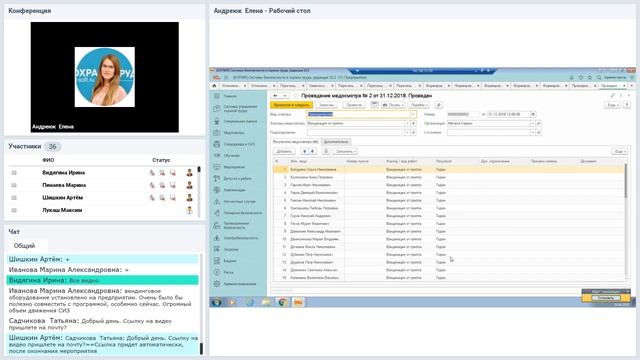Open the Обучение sidebar section
This screenshot has width=640, height=360.
[x=231, y=156]
